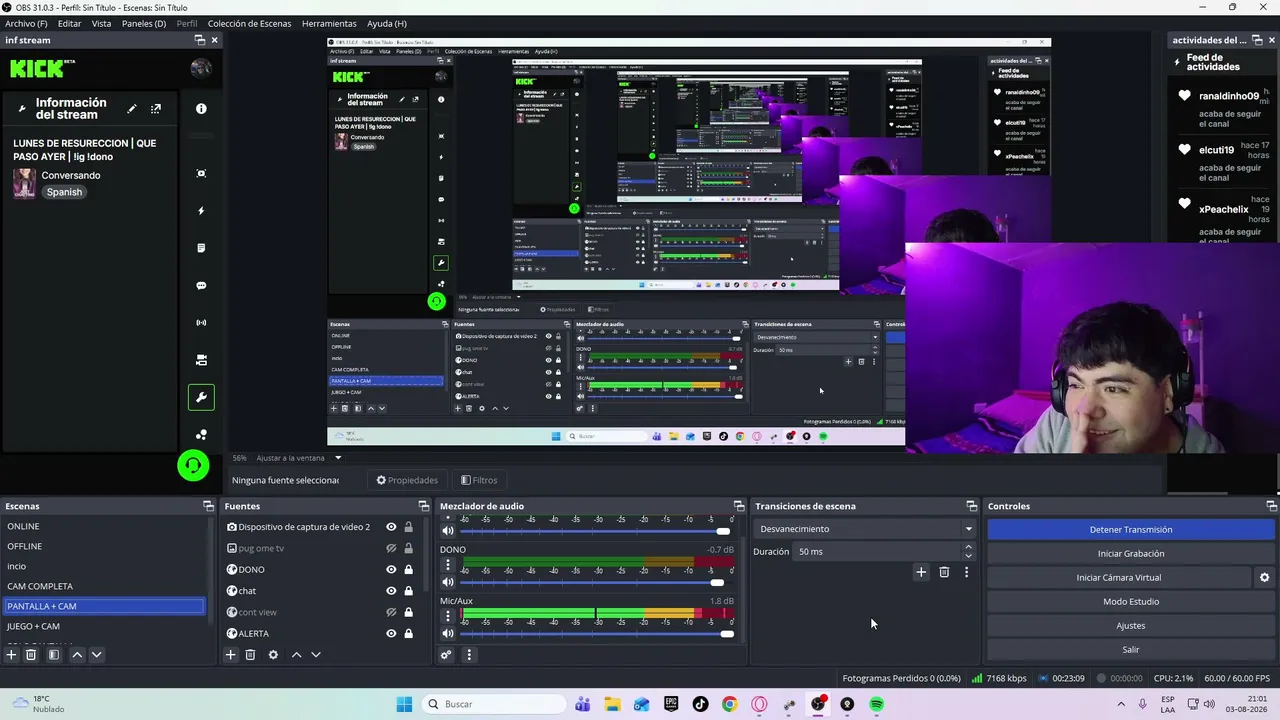The height and width of the screenshot is (720, 1280).
Task: Open audio mixer bottom three-dot menu
Action: [469, 655]
